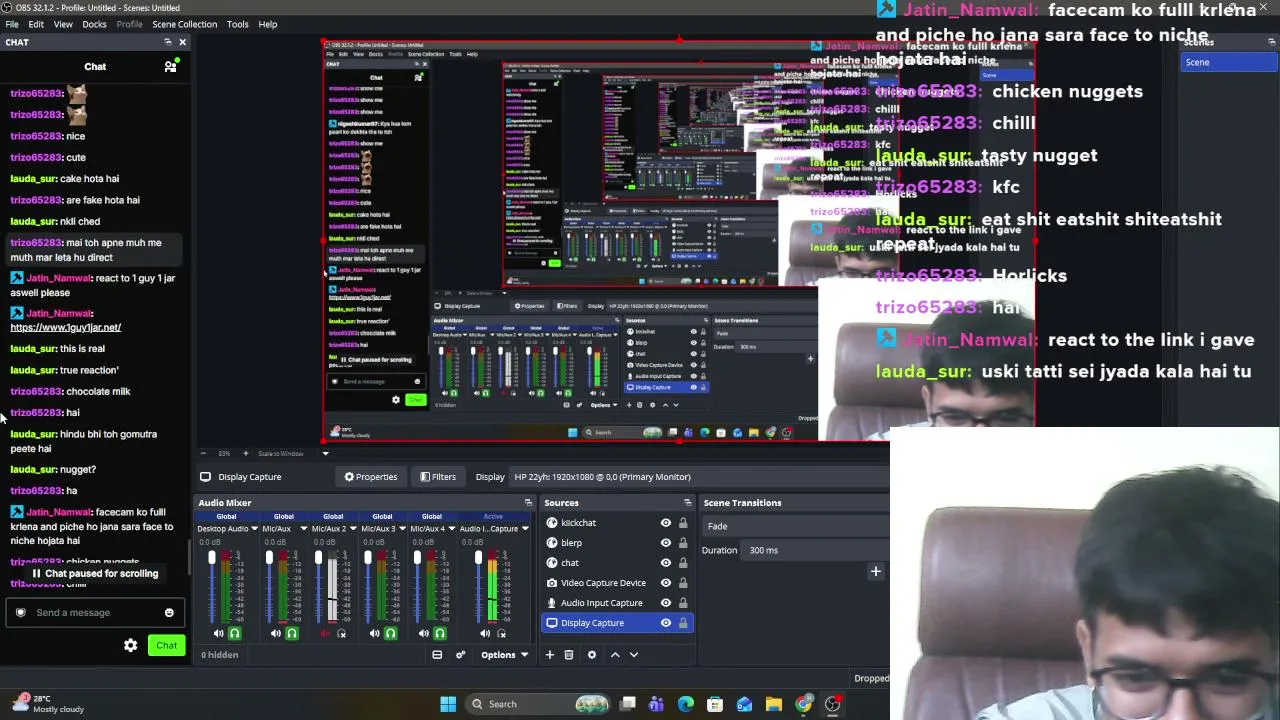1280x720 pixels.
Task: Close the CHAT dock panel
Action: click(182, 42)
